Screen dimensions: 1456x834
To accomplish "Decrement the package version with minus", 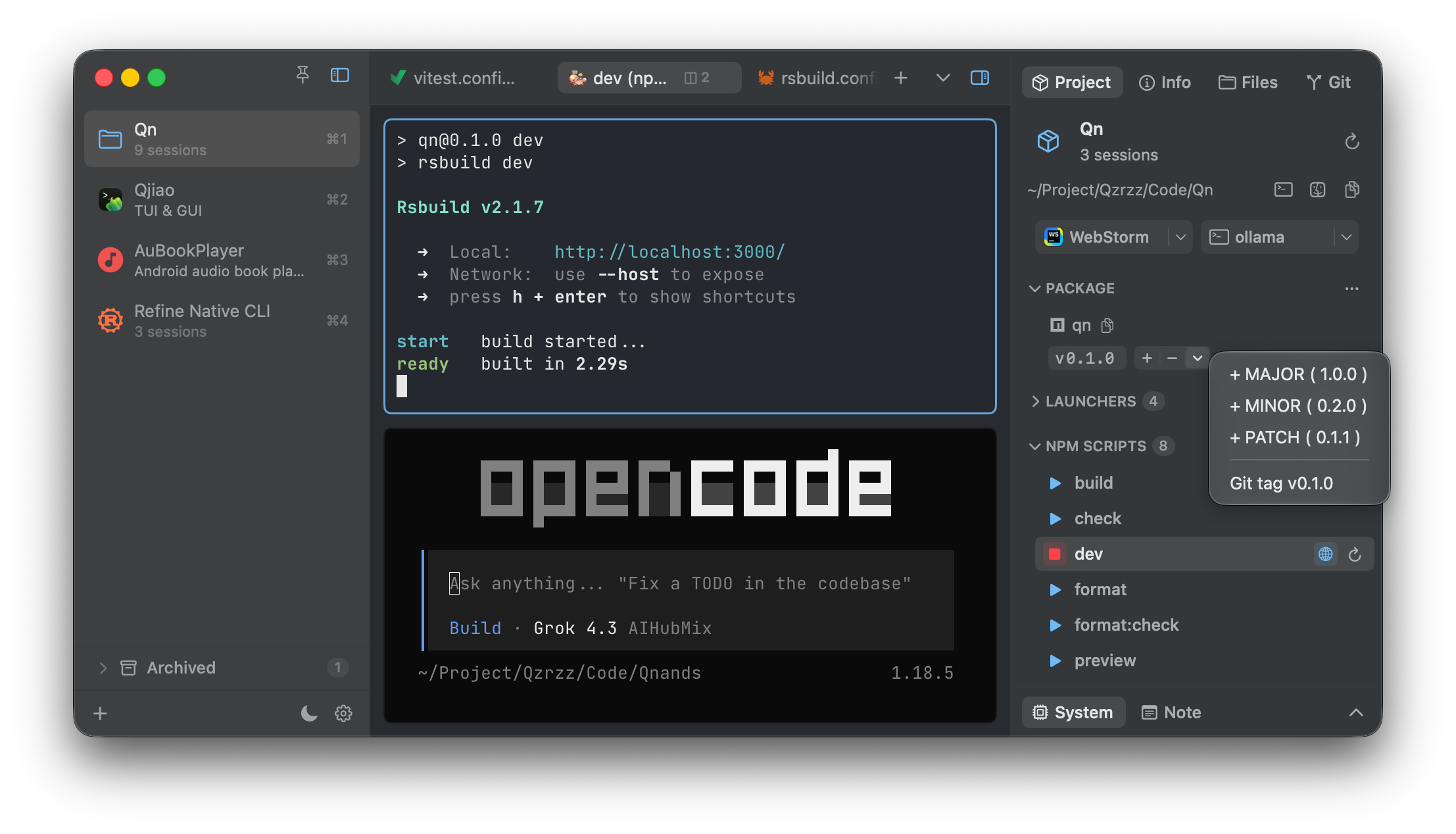I will coord(1172,358).
